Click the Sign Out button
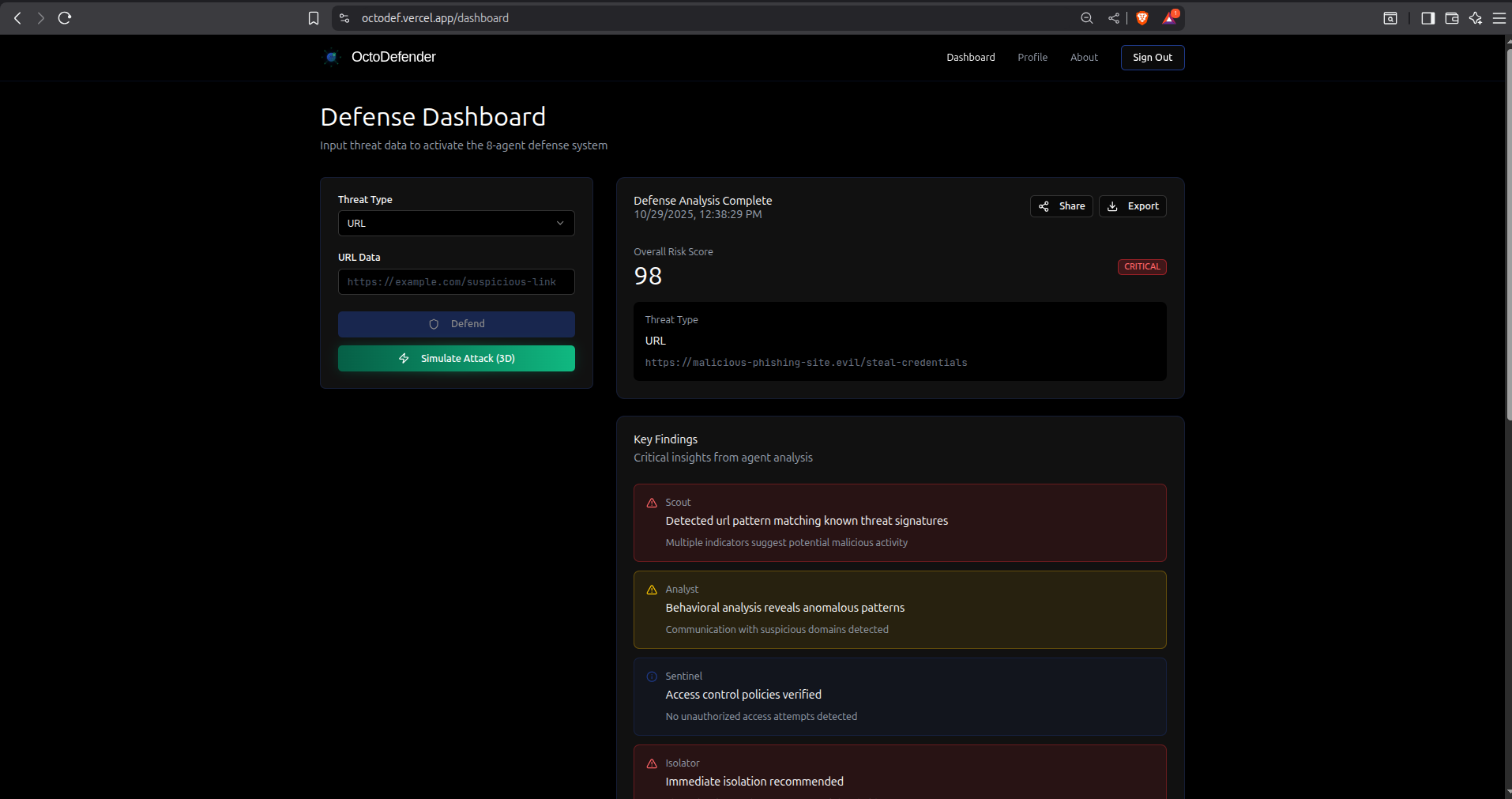The height and width of the screenshot is (799, 1512). [1153, 58]
